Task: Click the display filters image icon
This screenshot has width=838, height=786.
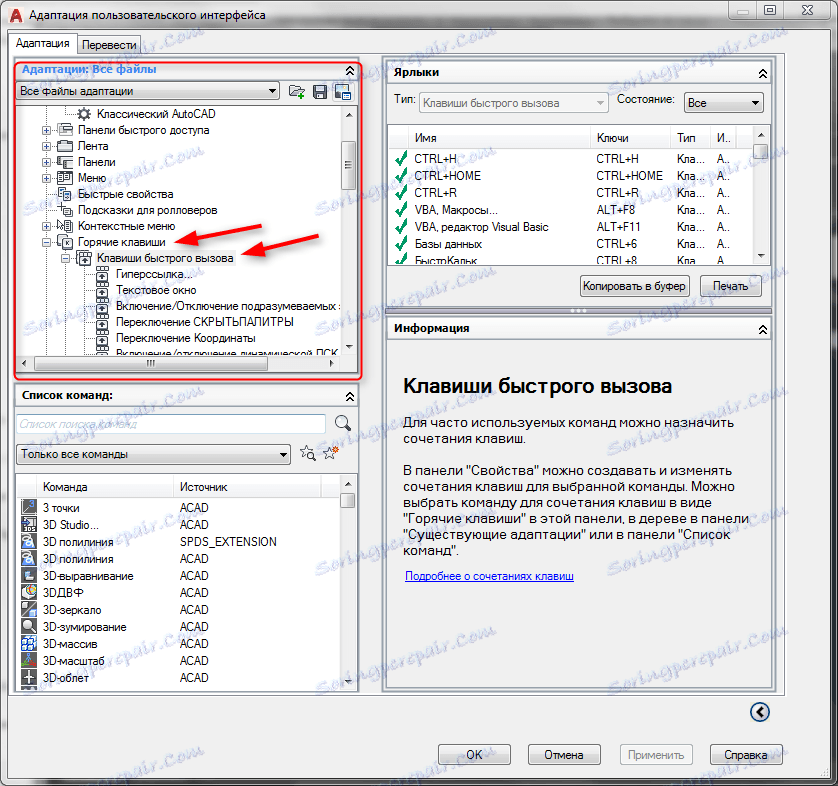Action: [343, 92]
